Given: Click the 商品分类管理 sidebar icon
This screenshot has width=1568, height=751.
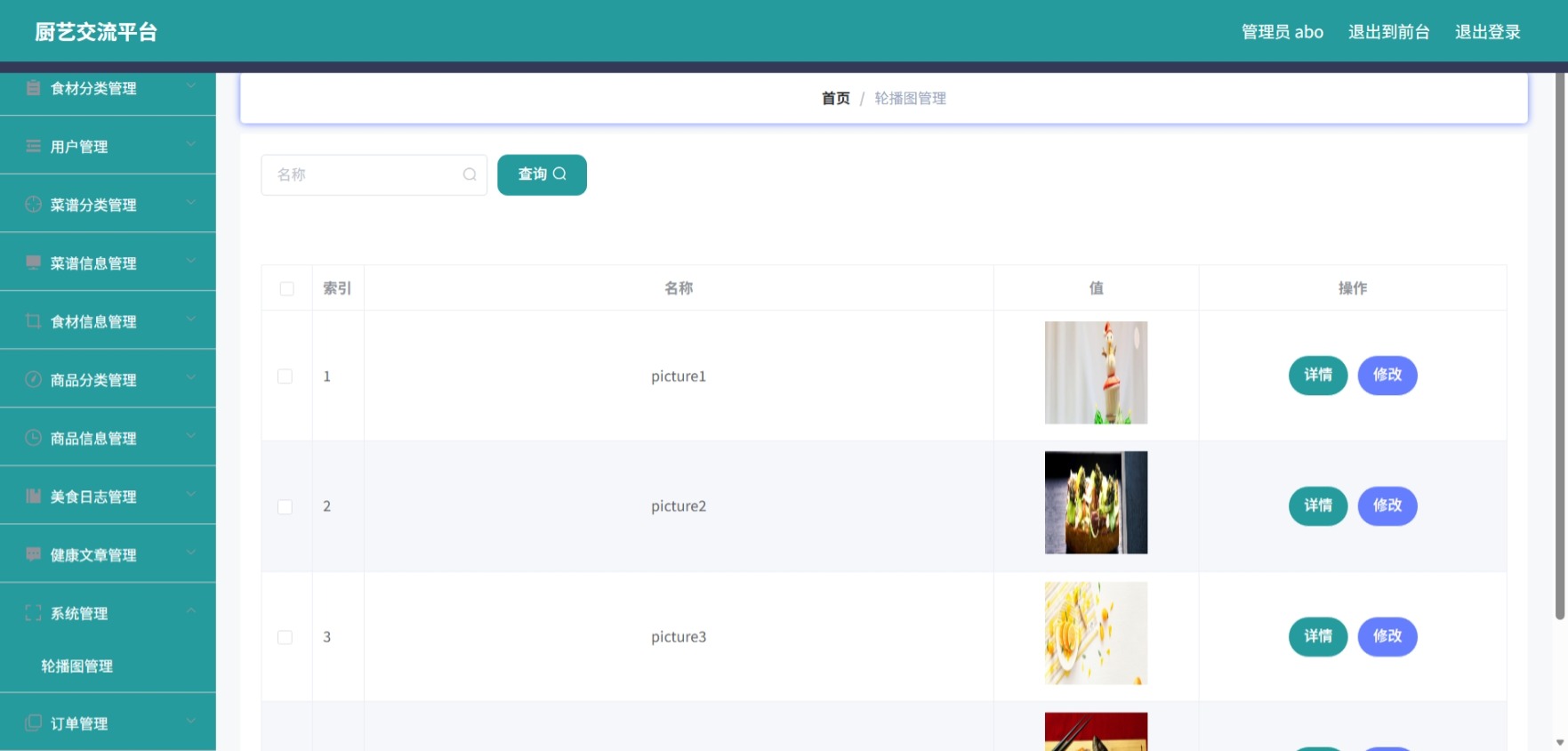Looking at the screenshot, I should [33, 379].
